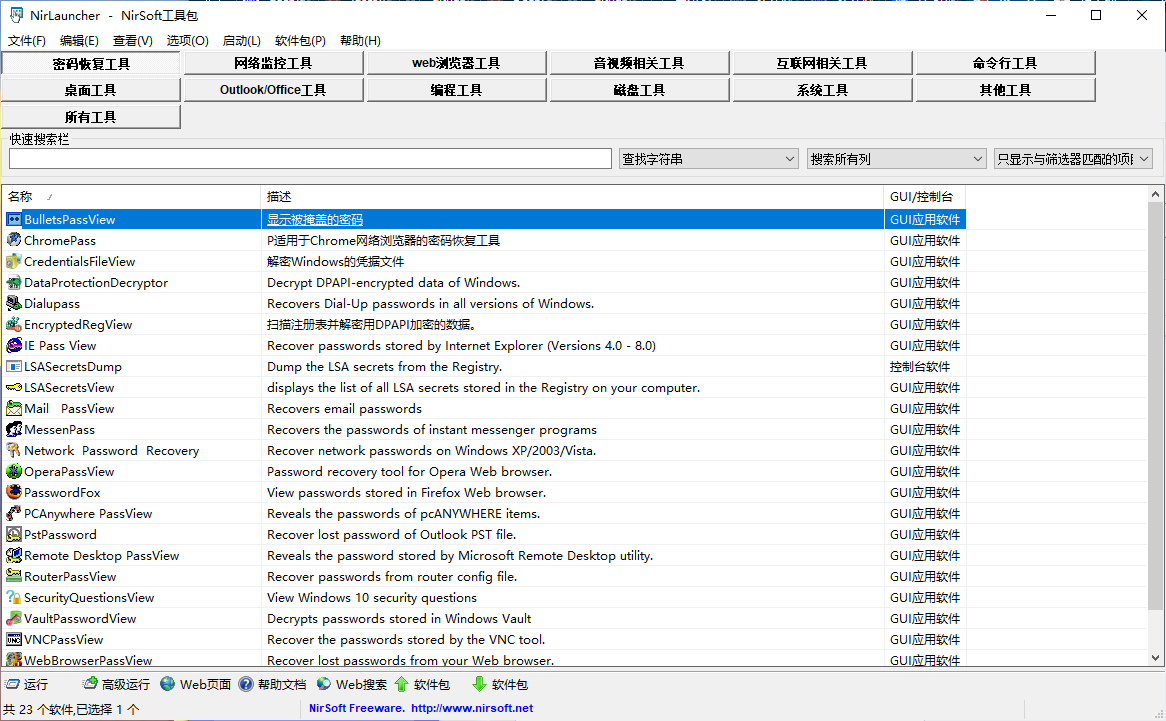
Task: Open the 选项(O) menu
Action: point(187,41)
